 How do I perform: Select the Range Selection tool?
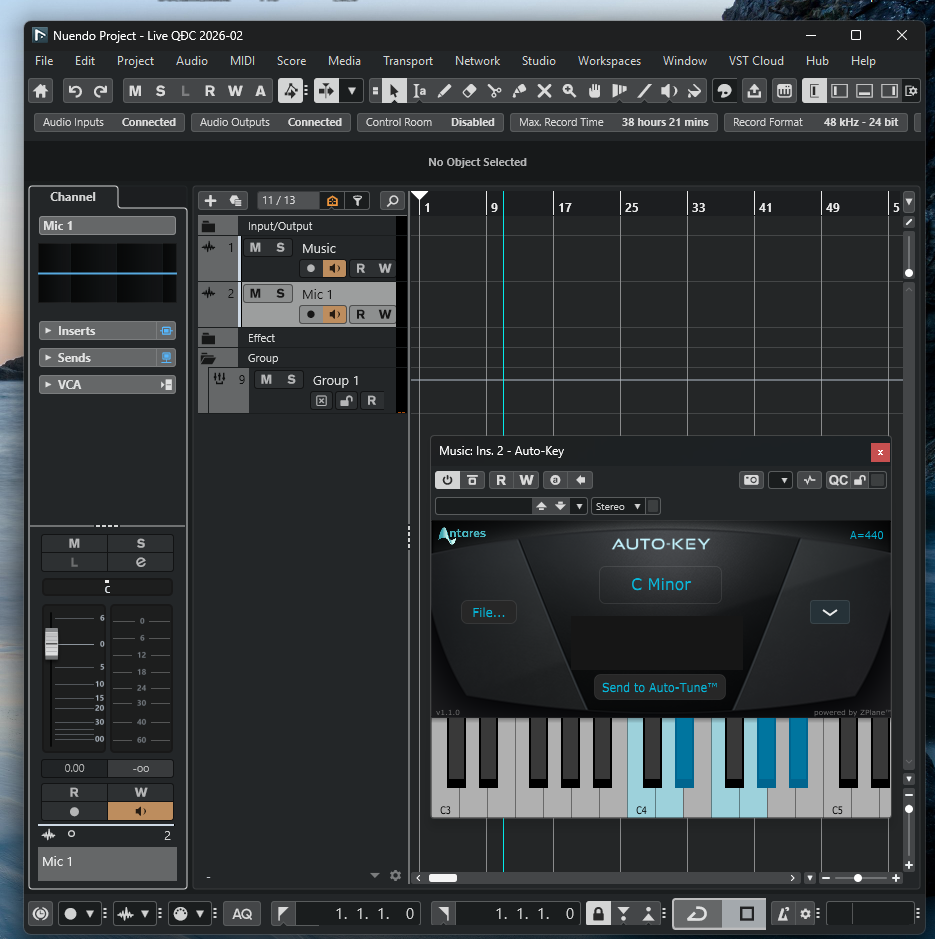[x=419, y=91]
